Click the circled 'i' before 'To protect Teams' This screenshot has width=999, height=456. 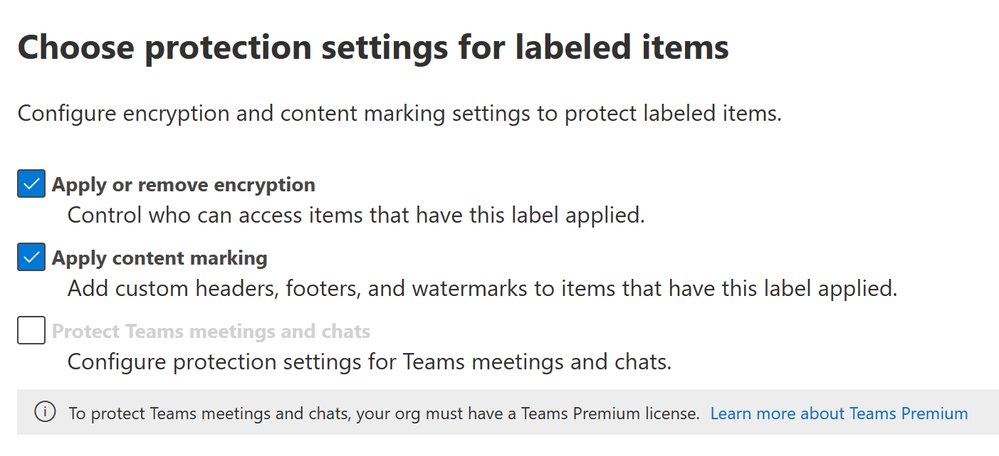tap(45, 412)
